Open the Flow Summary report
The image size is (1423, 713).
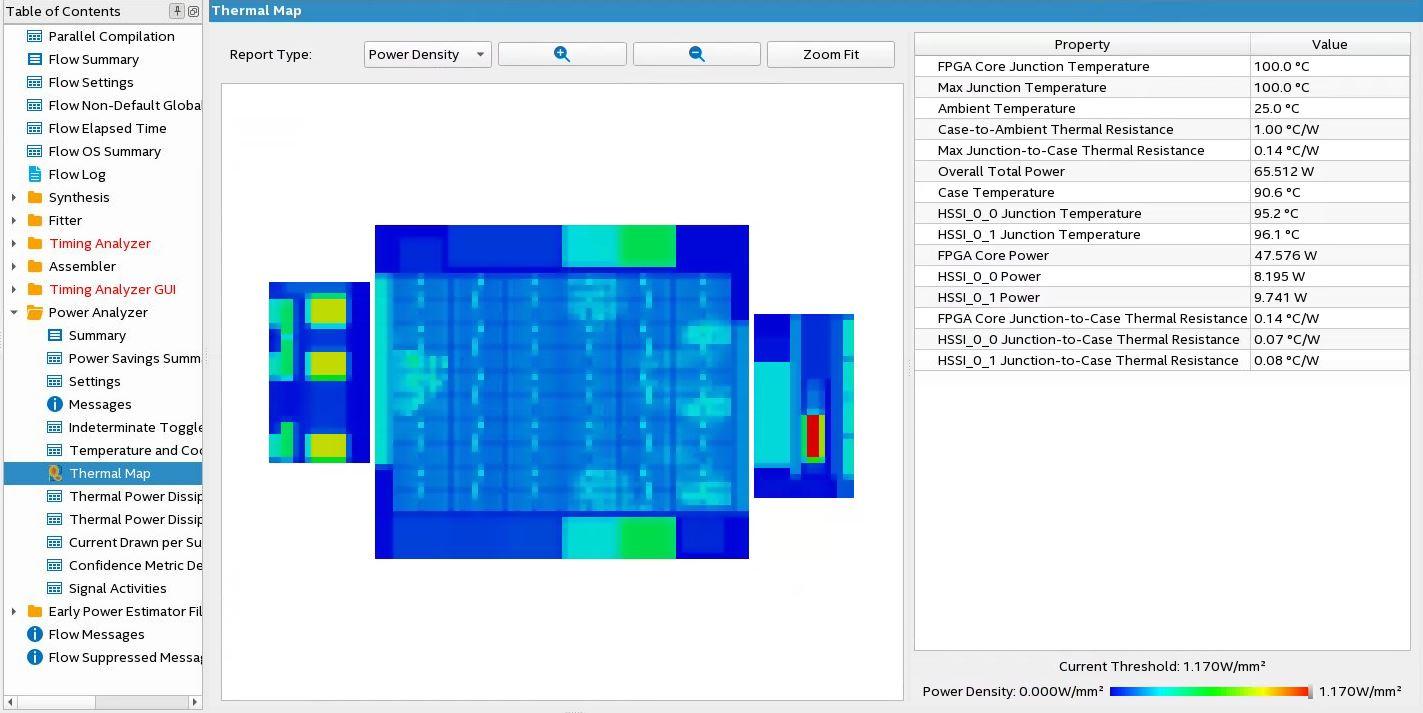93,59
